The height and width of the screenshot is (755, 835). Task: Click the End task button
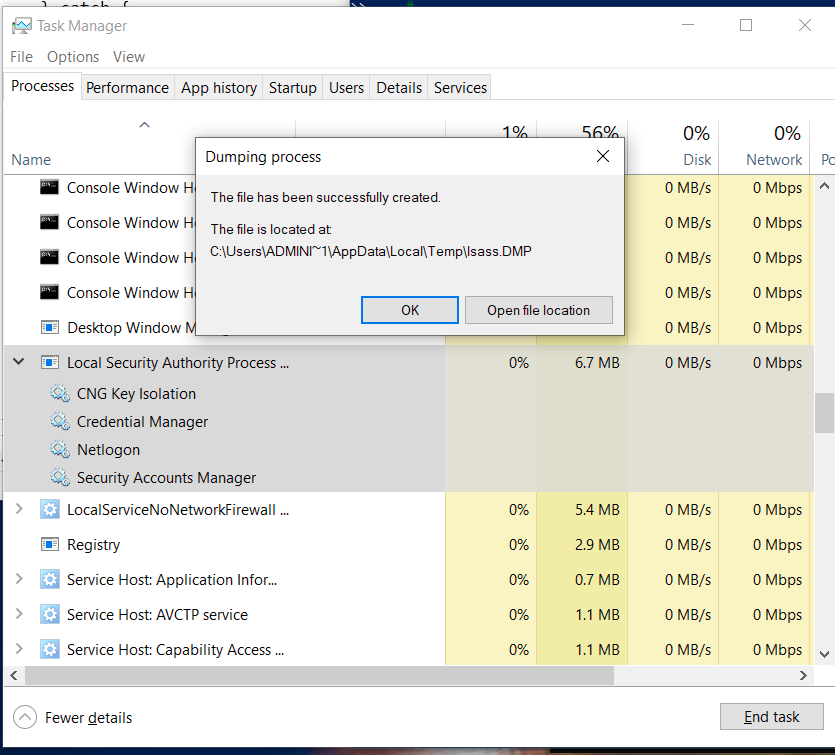771,717
